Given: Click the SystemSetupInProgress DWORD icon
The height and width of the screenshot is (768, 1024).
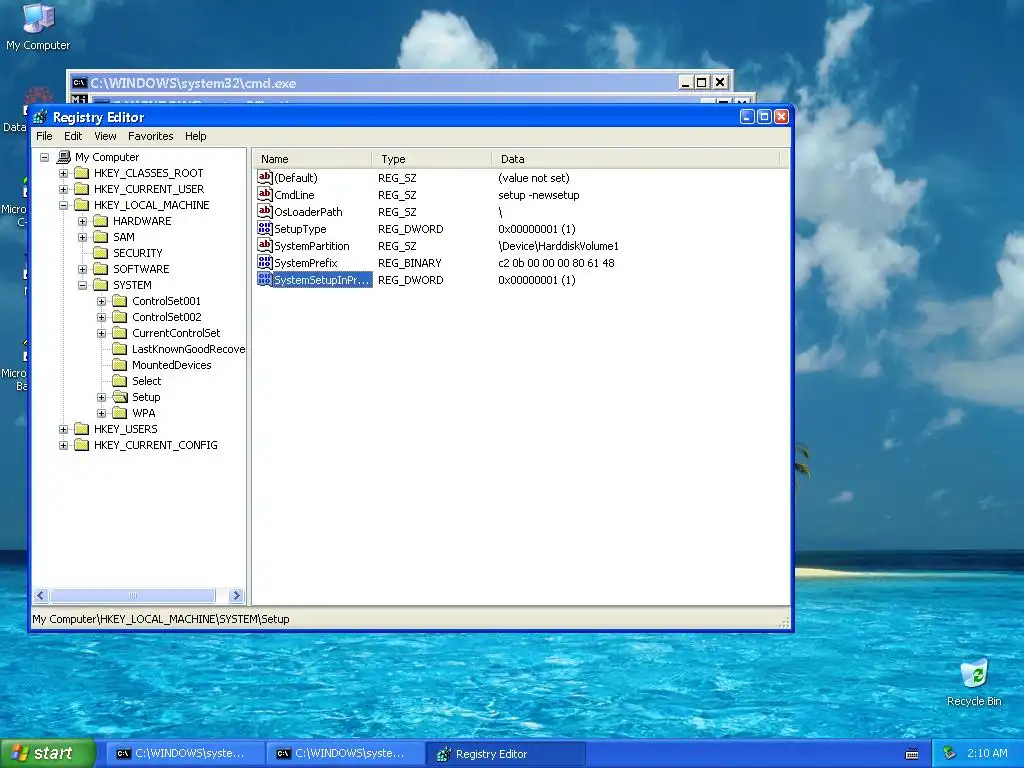Looking at the screenshot, I should [264, 280].
